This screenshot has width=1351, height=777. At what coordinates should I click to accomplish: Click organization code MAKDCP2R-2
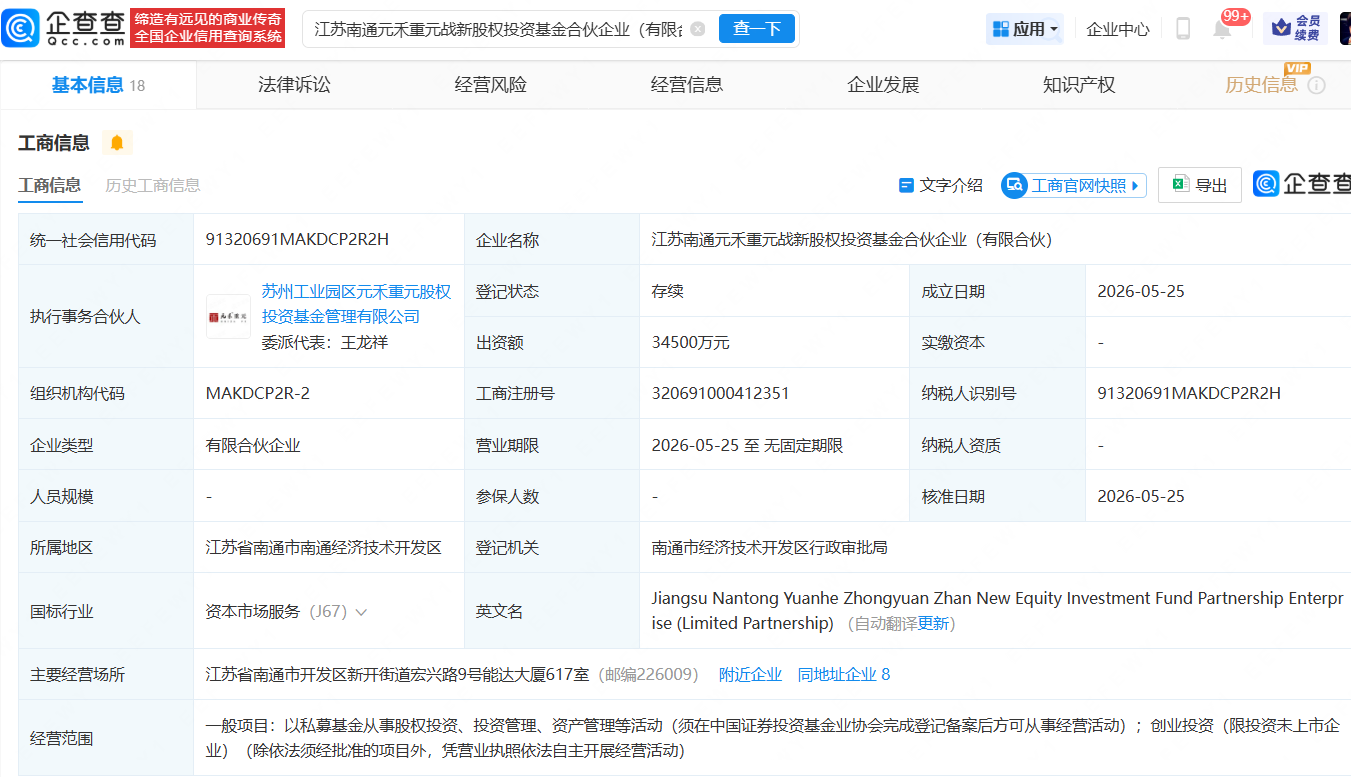click(258, 393)
